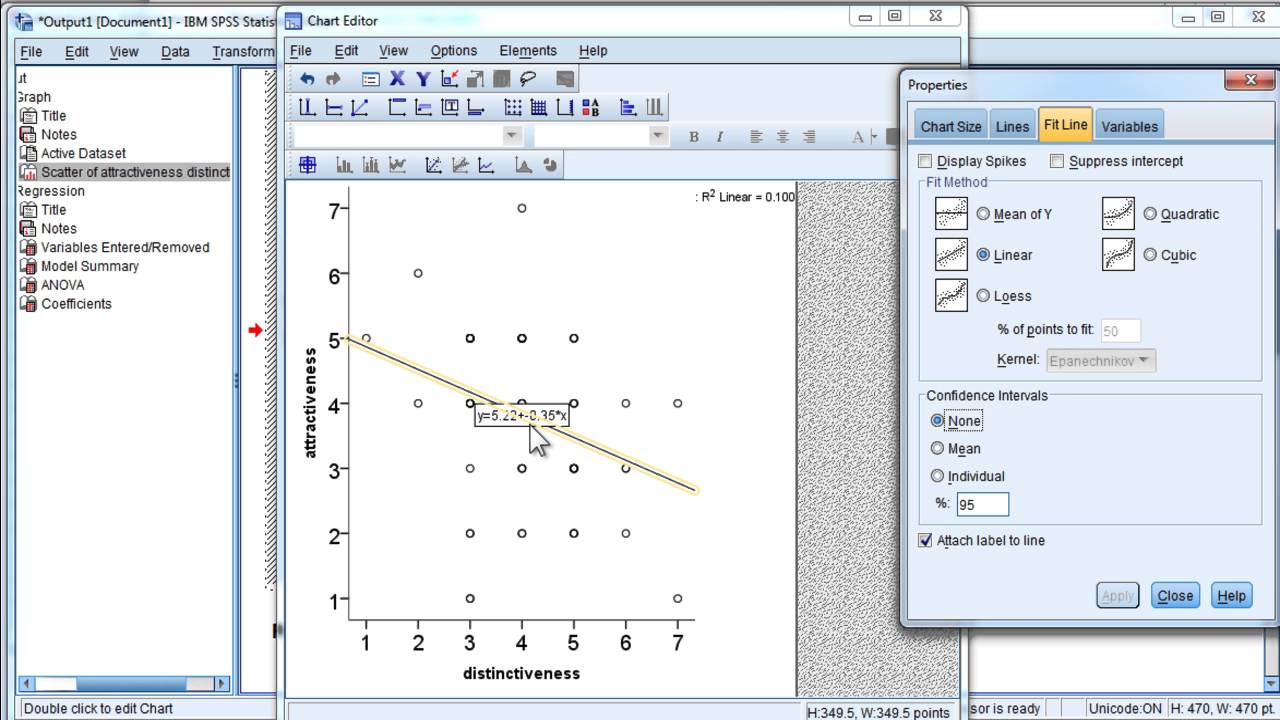The image size is (1280, 720).
Task: Select None for confidence intervals
Action: click(x=937, y=421)
